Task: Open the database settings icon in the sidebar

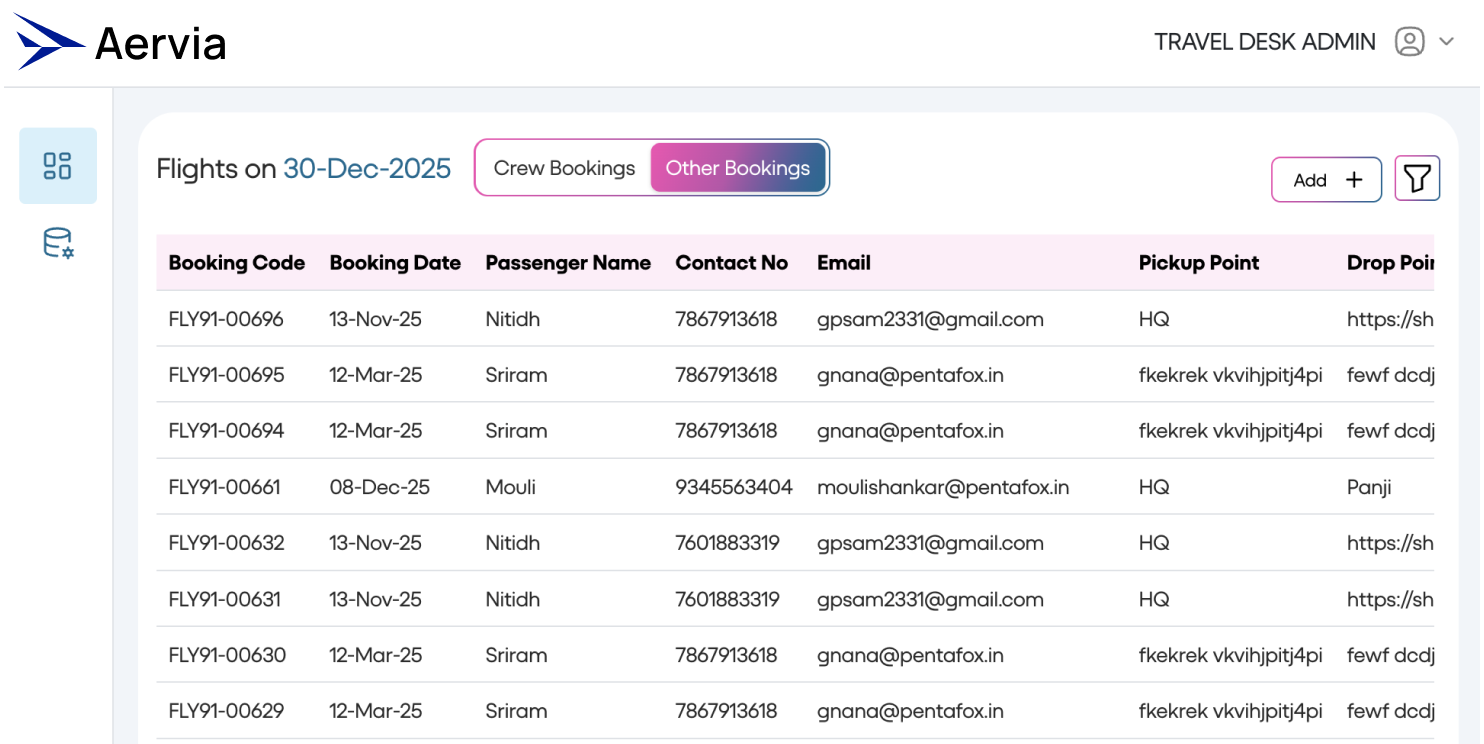Action: pos(57,243)
